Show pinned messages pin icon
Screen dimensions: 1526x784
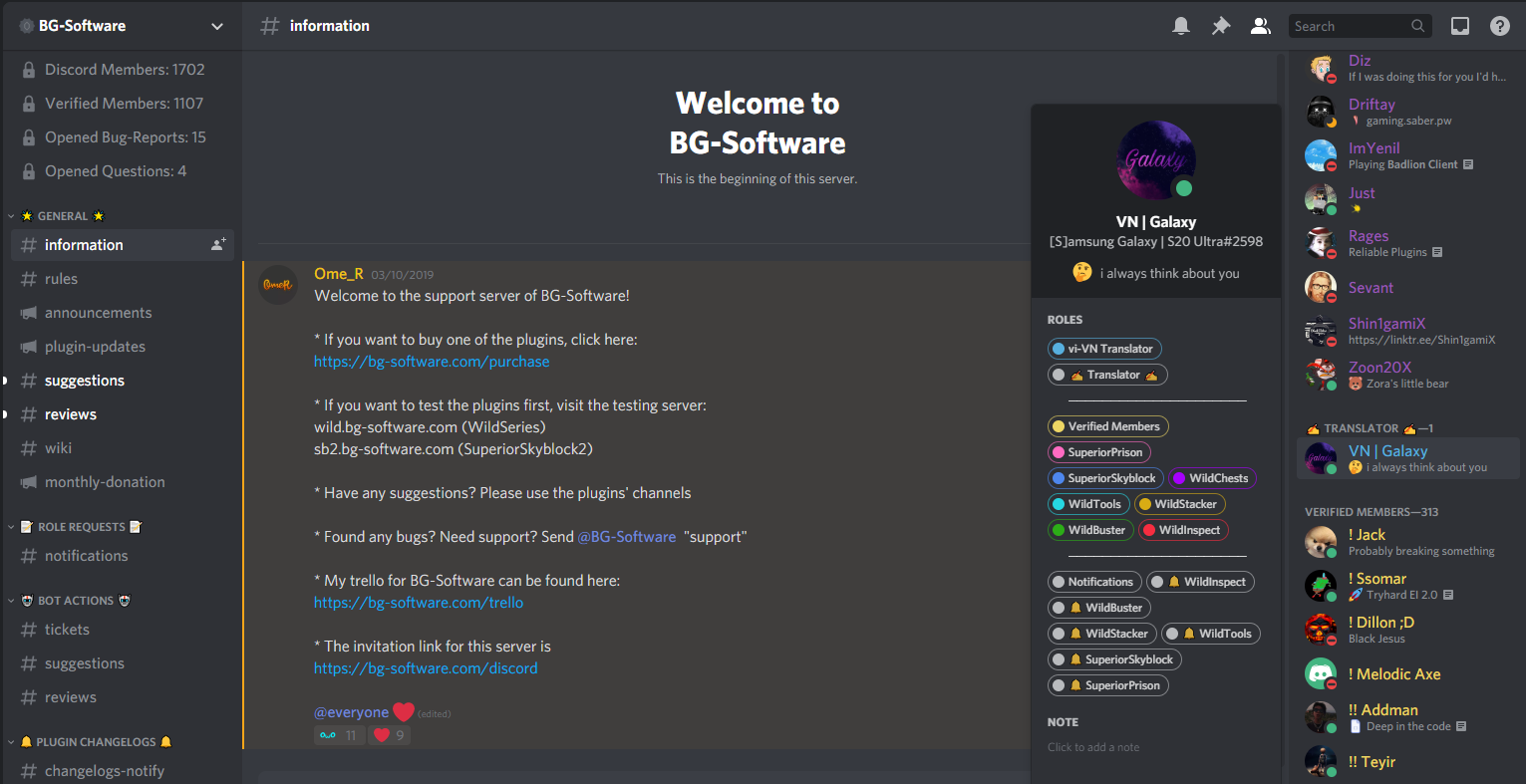tap(1221, 26)
